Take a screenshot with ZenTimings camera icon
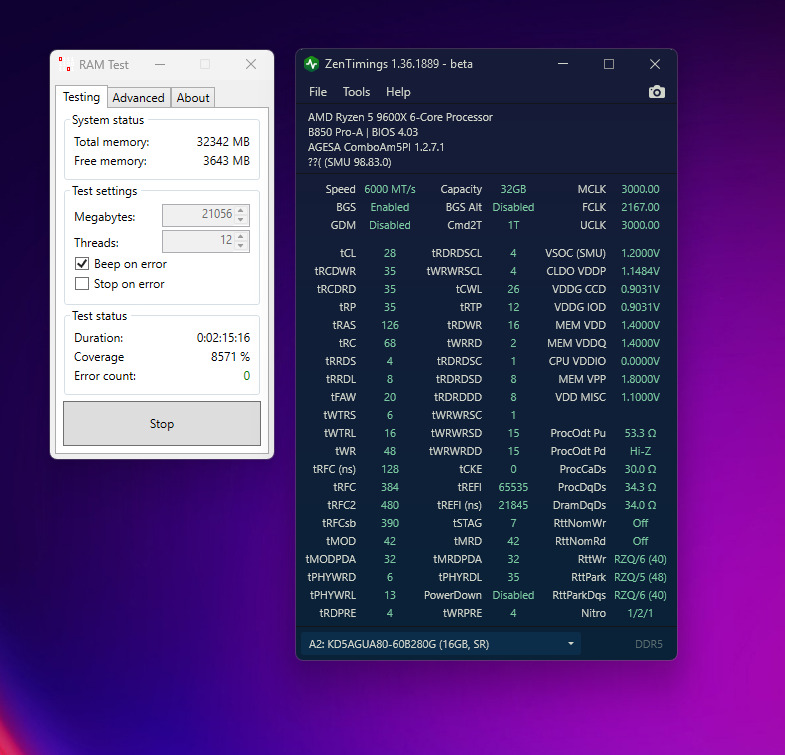Image resolution: width=785 pixels, height=755 pixels. 657,92
